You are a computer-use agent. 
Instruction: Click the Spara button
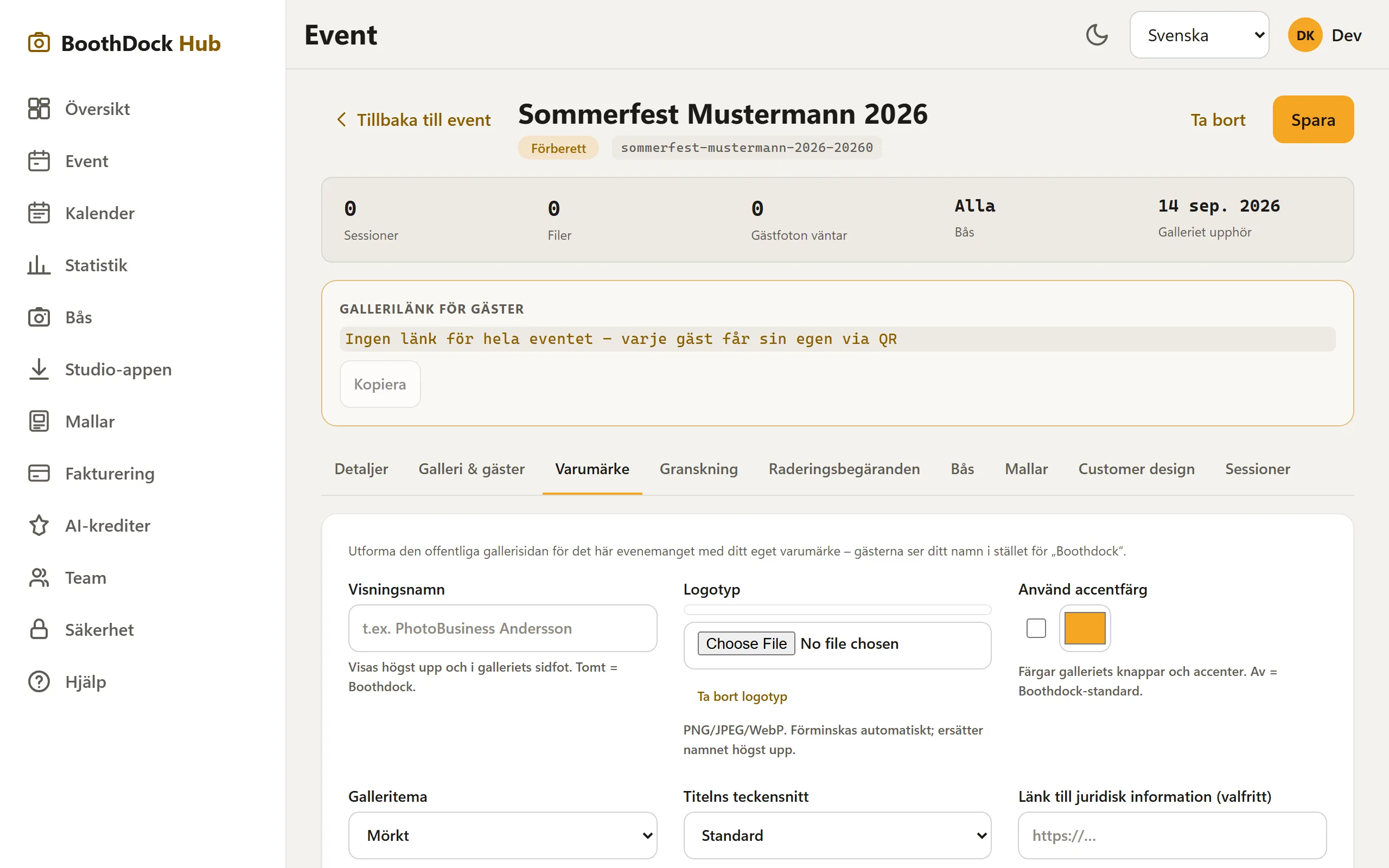[1312, 119]
